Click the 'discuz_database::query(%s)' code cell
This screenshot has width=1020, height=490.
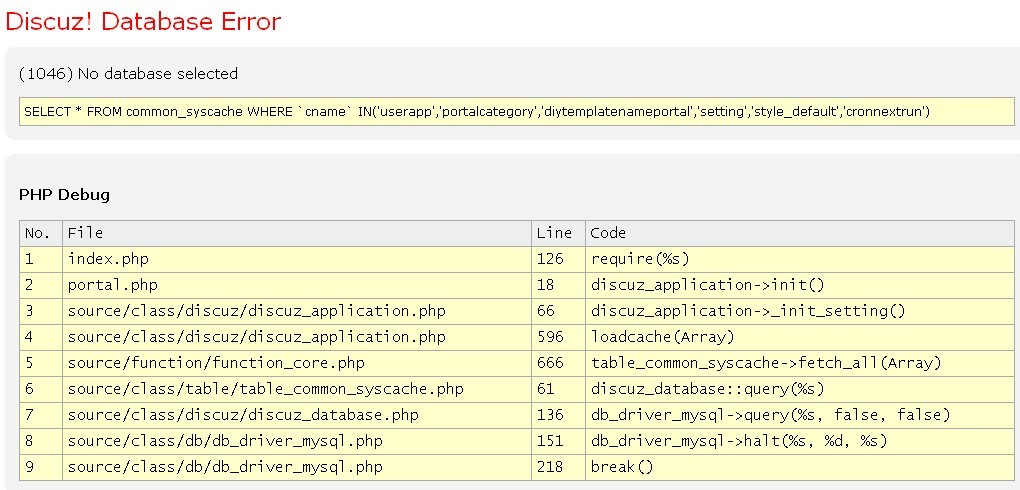pyautogui.click(x=799, y=389)
